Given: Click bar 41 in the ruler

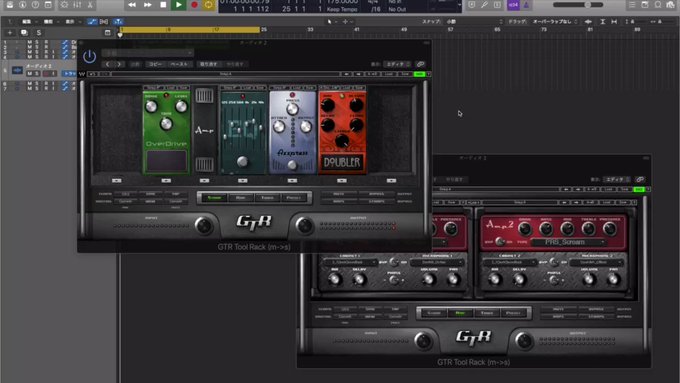Looking at the screenshot, I should [x=356, y=29].
